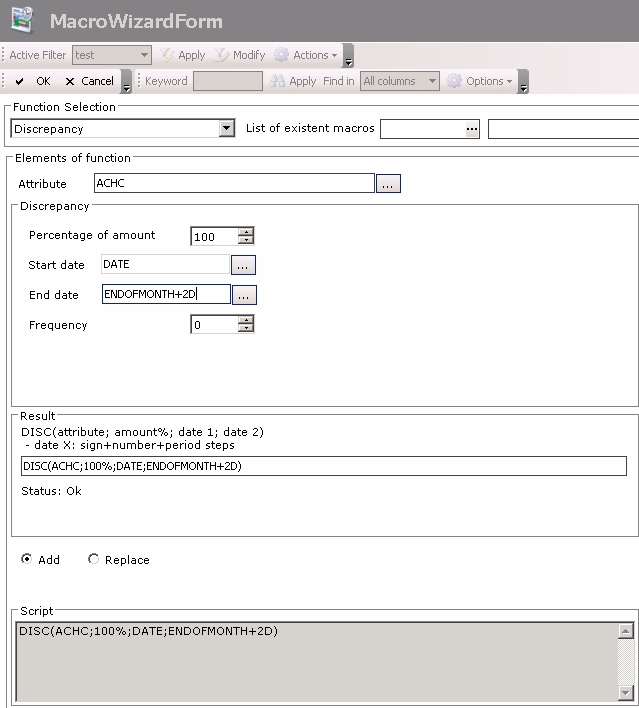Open the Function Selection Discrepancy dropdown
The width and height of the screenshot is (639, 708).
click(x=226, y=129)
